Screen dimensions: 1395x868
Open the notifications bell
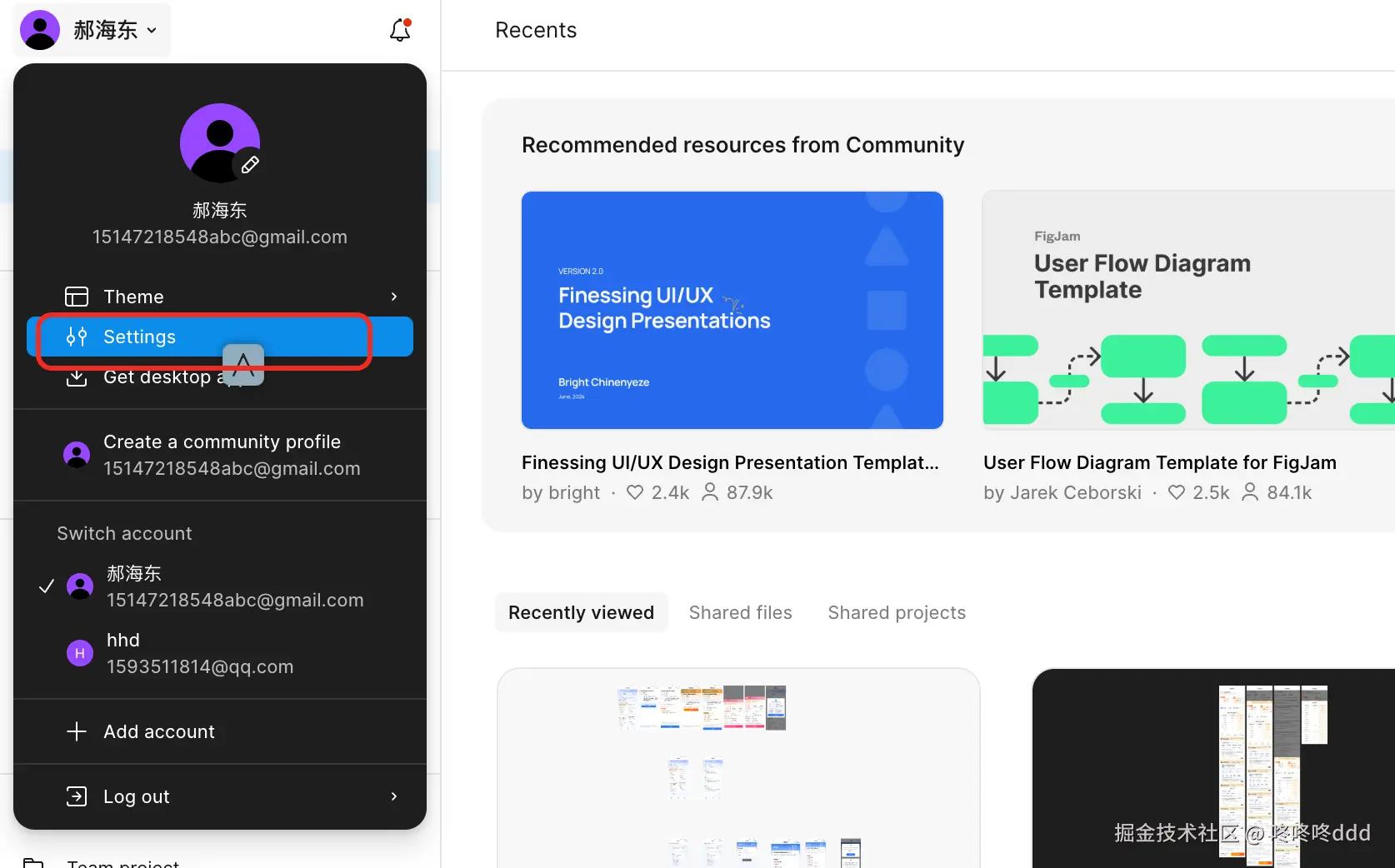click(400, 30)
